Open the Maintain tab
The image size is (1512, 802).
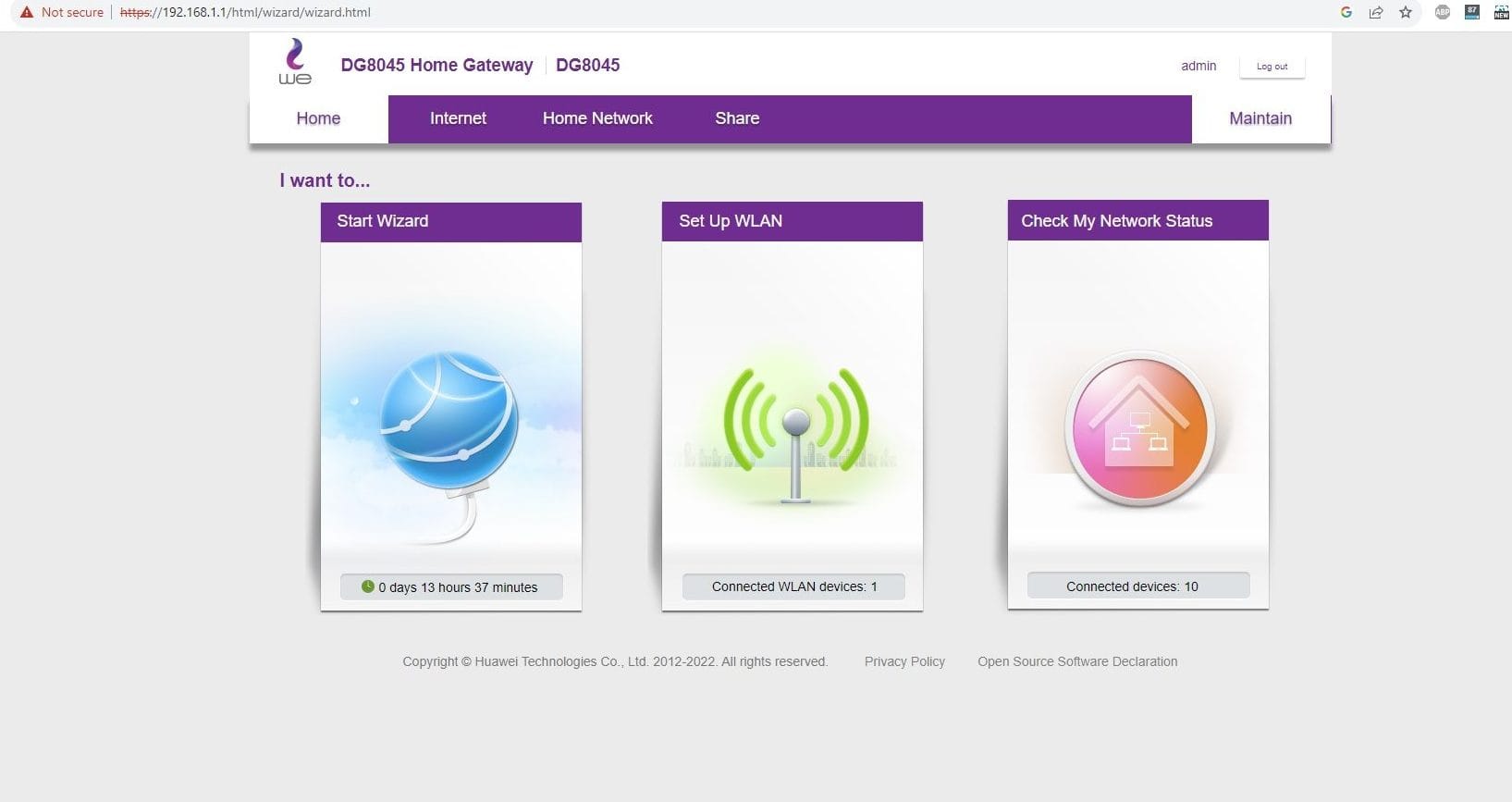tap(1260, 118)
